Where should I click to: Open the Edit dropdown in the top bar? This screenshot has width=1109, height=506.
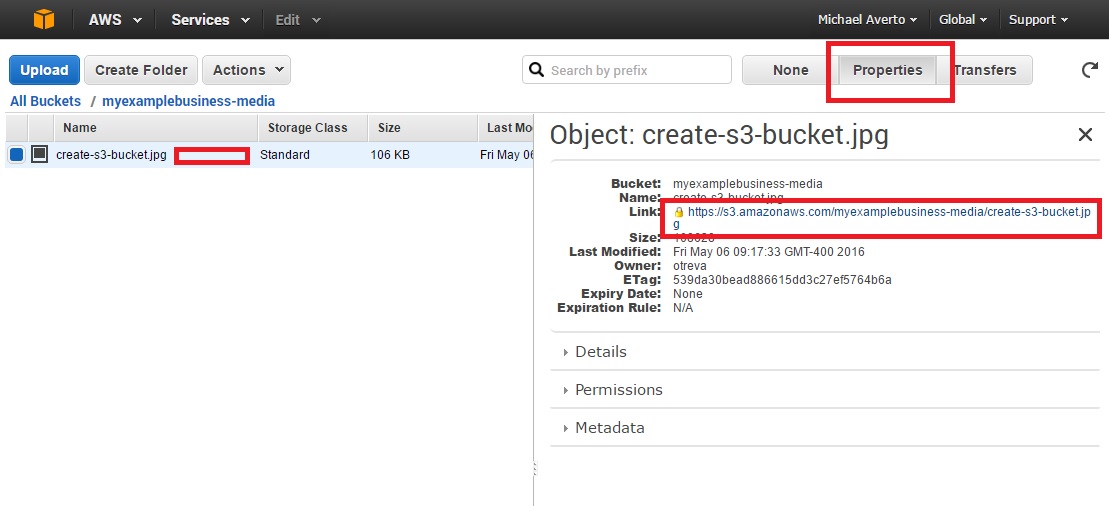pos(298,20)
